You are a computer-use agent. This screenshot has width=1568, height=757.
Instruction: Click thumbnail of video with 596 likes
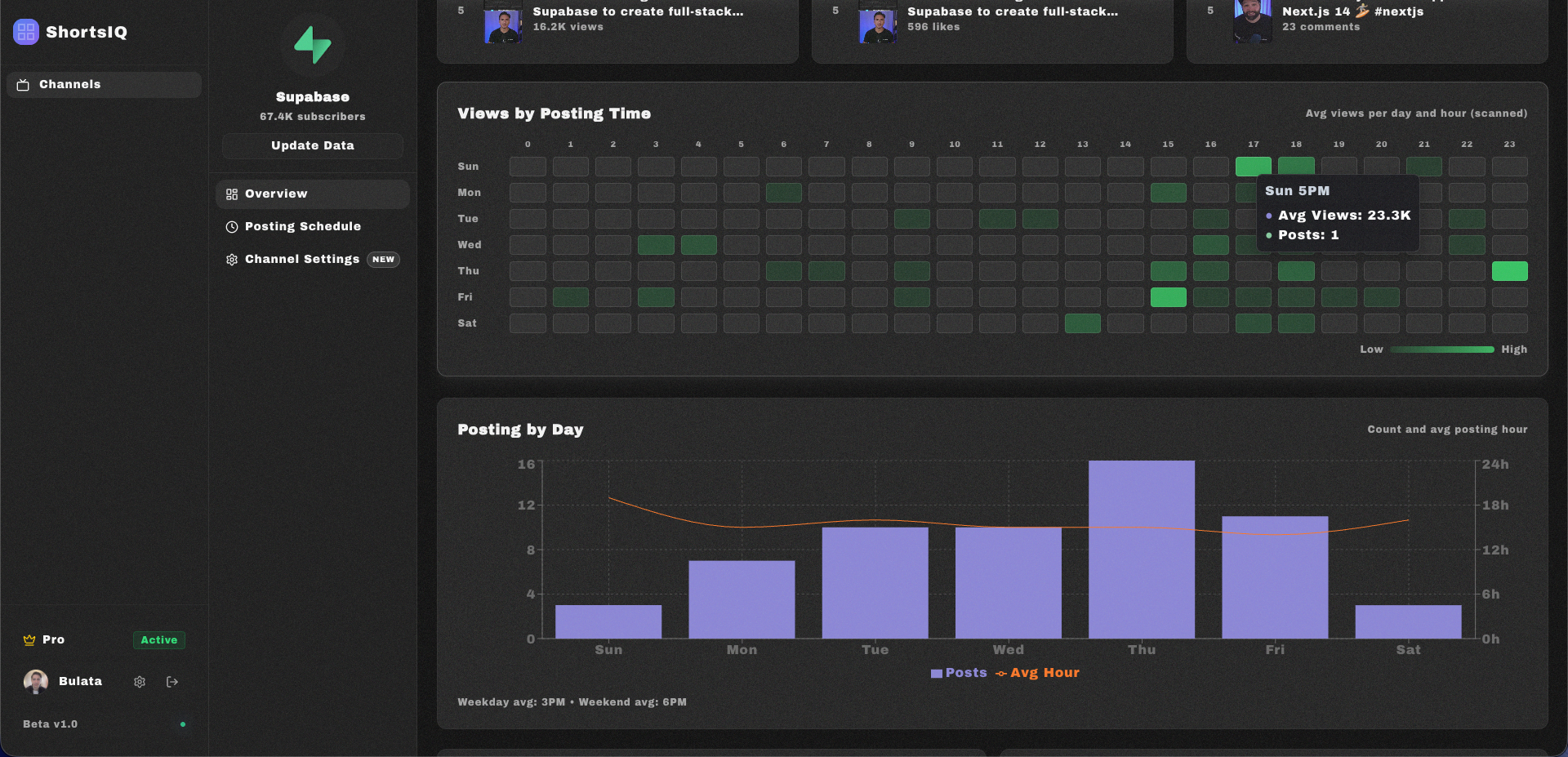click(x=878, y=22)
